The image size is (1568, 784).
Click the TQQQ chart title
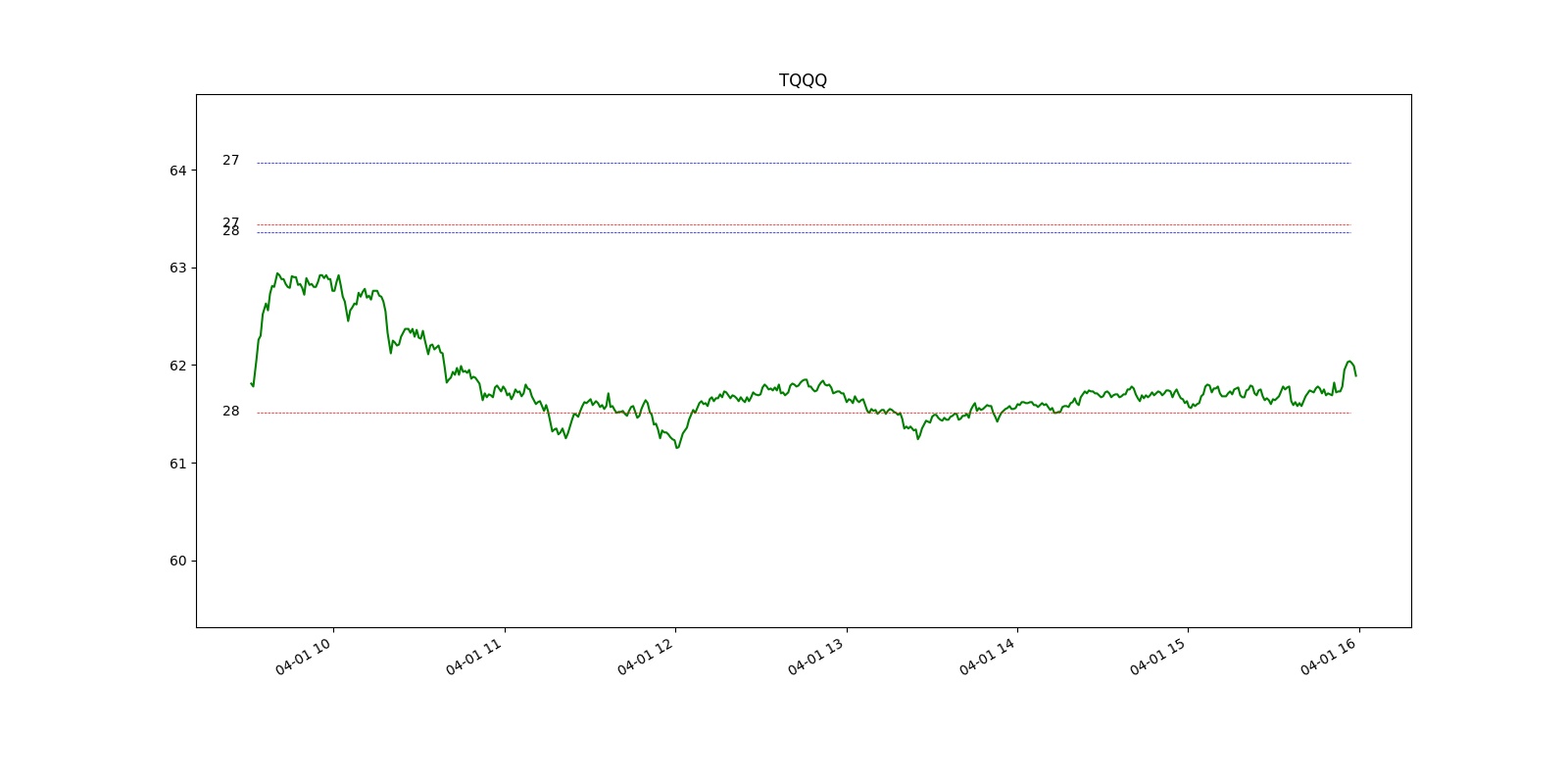(803, 80)
